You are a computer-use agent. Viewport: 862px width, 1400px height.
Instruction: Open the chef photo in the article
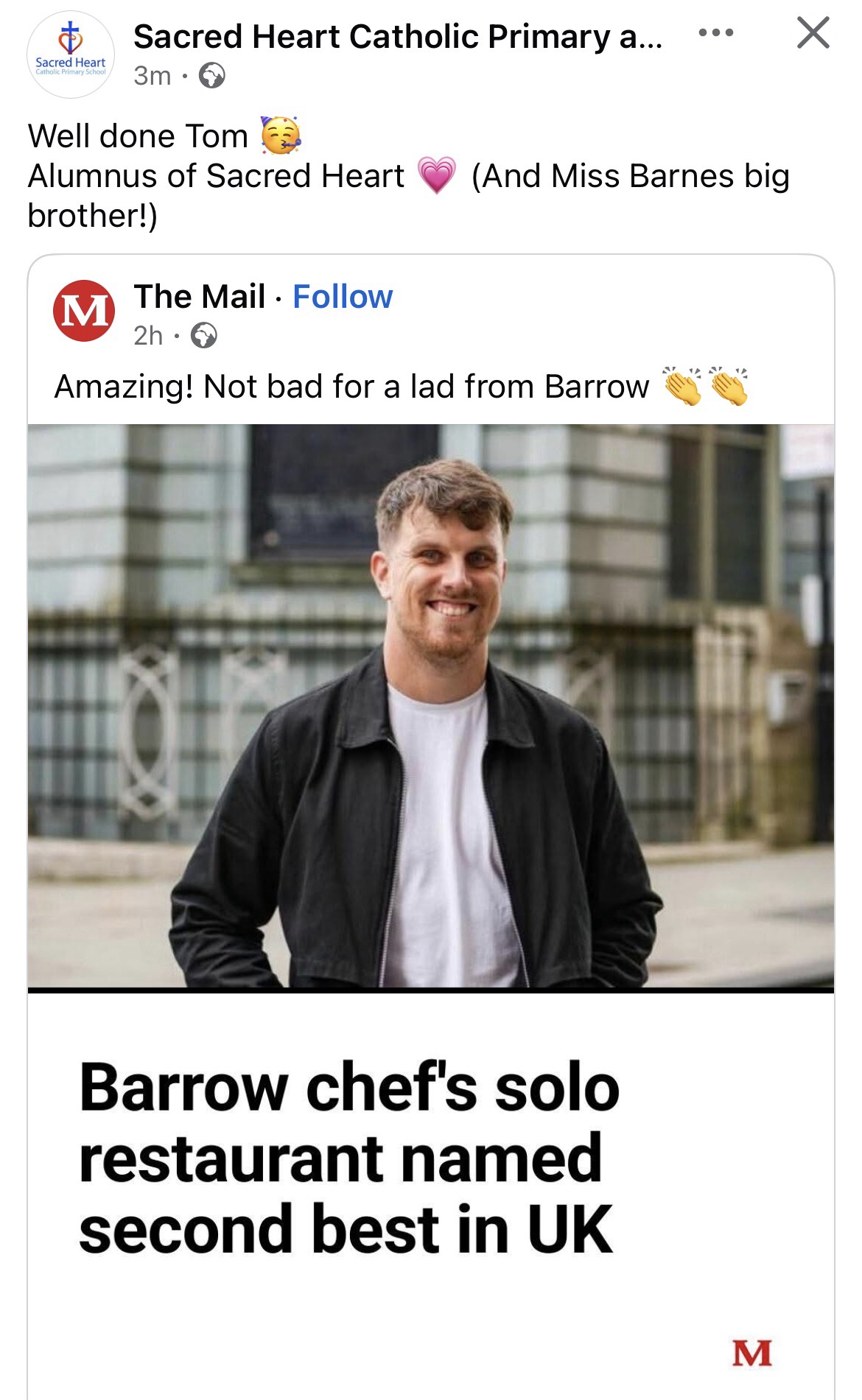(x=431, y=706)
